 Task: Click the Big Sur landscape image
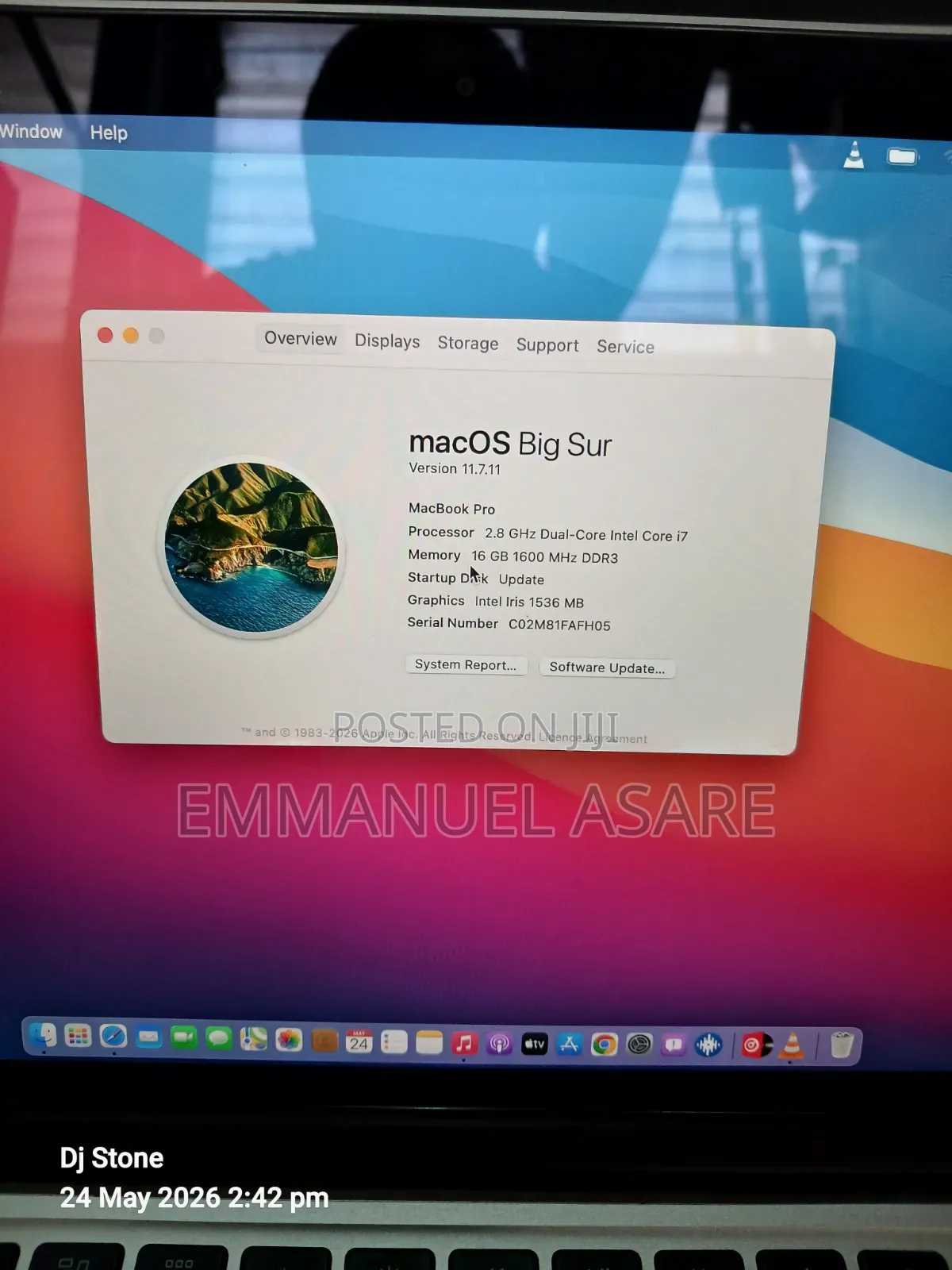click(x=251, y=547)
